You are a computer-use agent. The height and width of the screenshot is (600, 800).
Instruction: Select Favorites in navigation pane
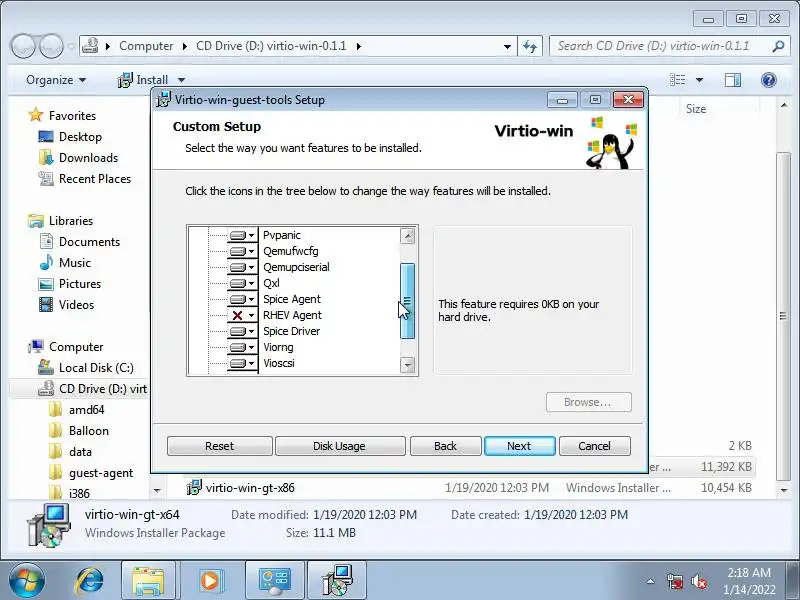(72, 116)
